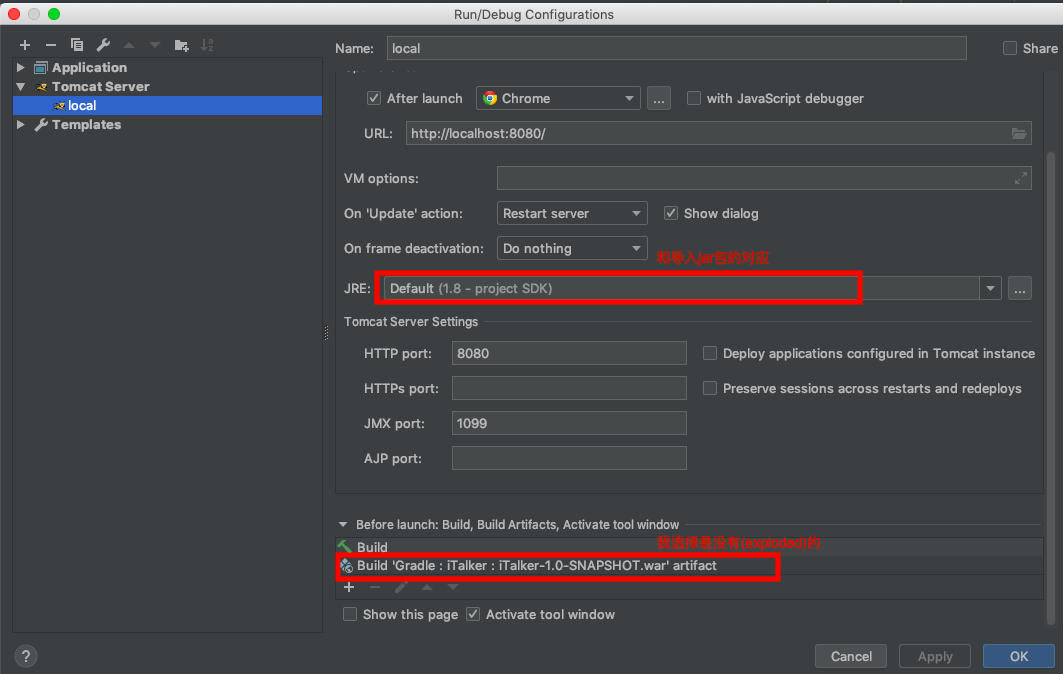Collapse Tomcat Server tree node

click(x=20, y=87)
